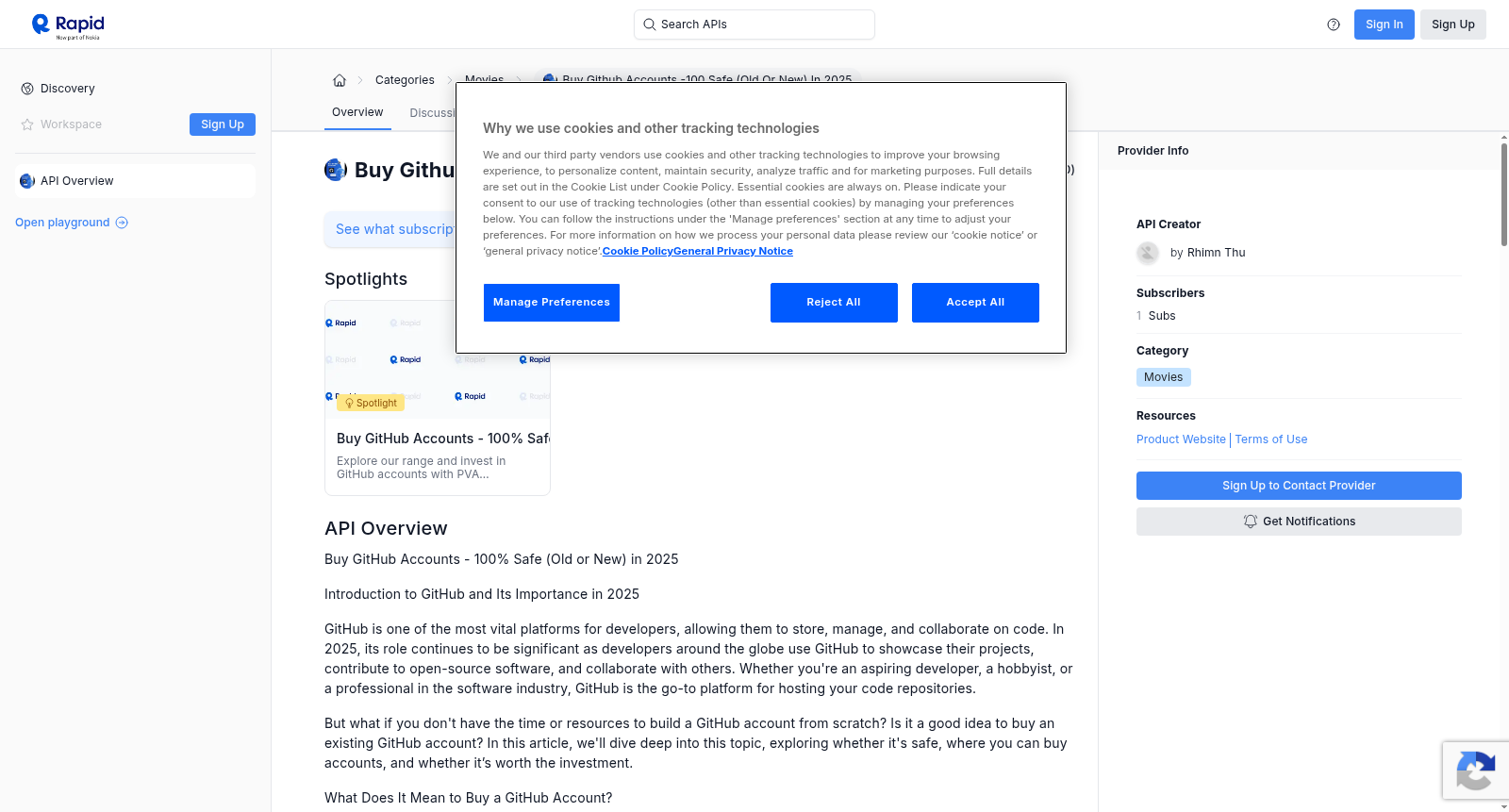Viewport: 1509px width, 812px height.
Task: Click the Open playground arrow icon
Action: (122, 223)
